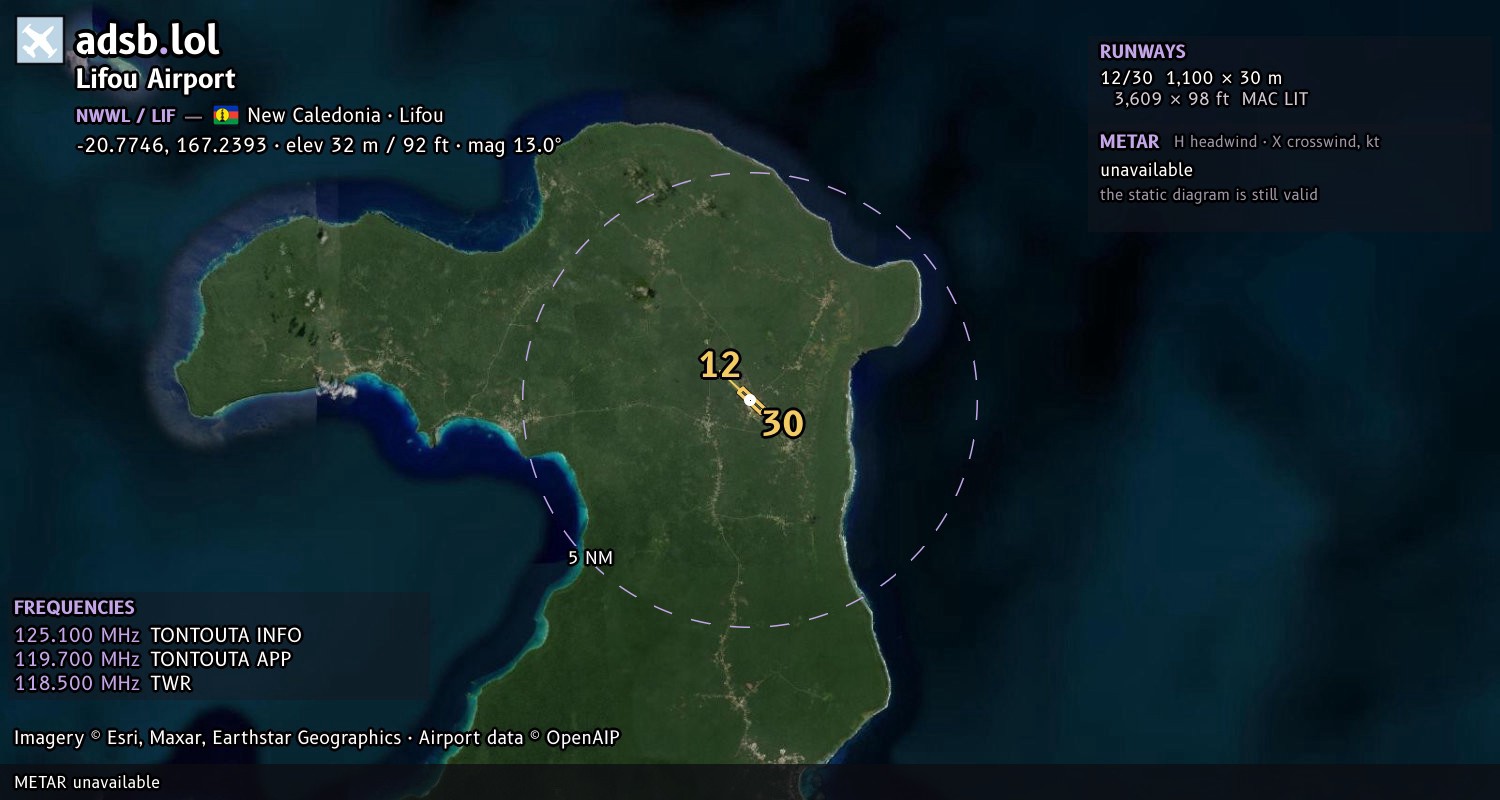
Task: Click the Lifou Airport heading
Action: tap(156, 79)
